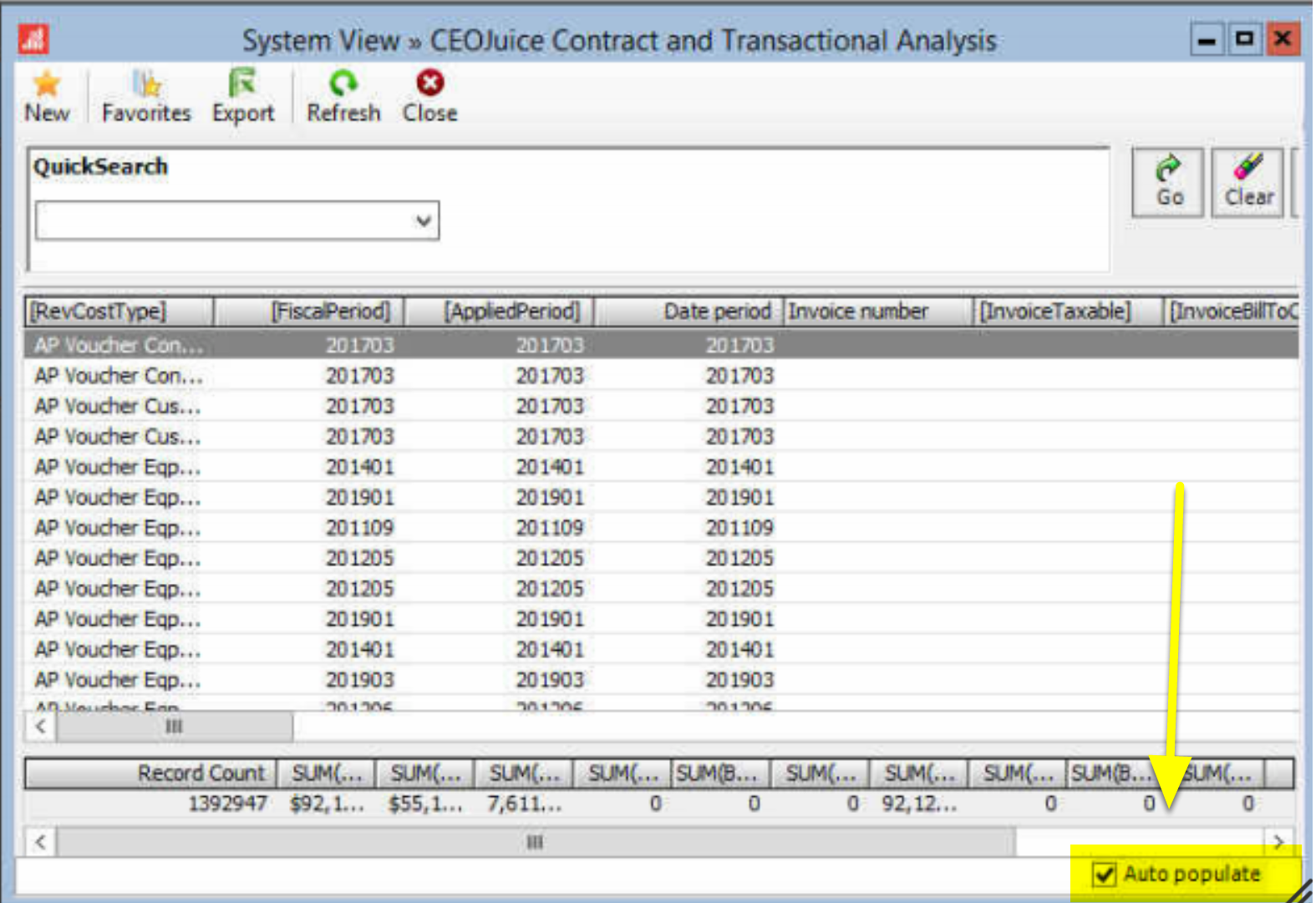Clear the QuickSearch using Clear button

tap(1248, 182)
